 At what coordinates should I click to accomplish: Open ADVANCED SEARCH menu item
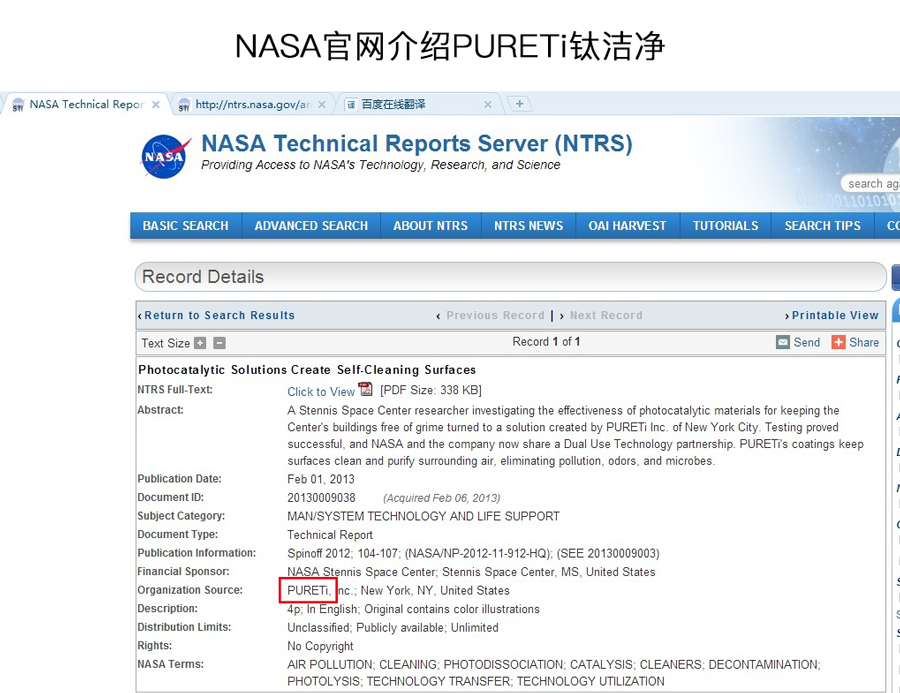(311, 226)
